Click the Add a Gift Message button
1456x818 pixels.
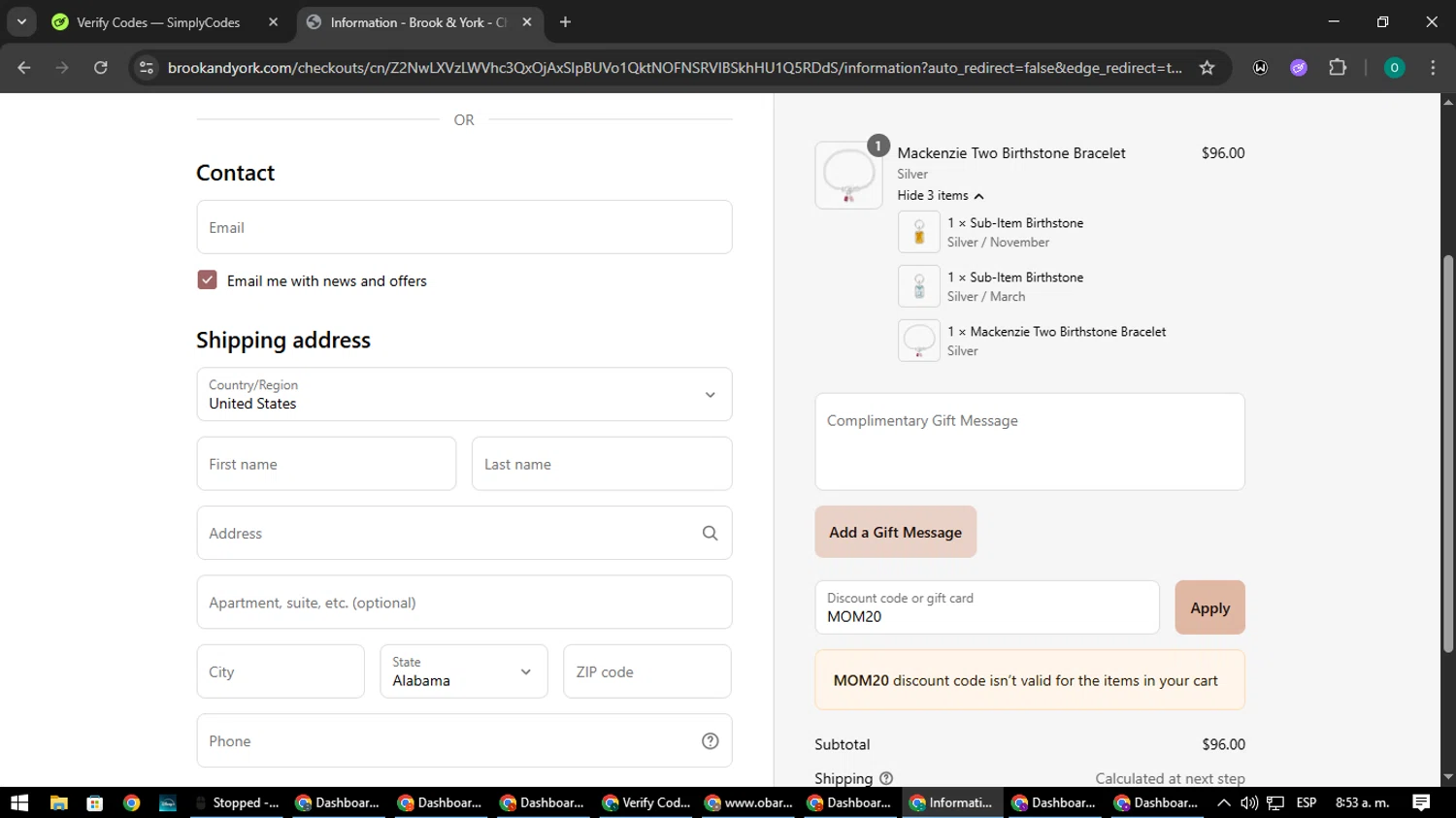896,532
